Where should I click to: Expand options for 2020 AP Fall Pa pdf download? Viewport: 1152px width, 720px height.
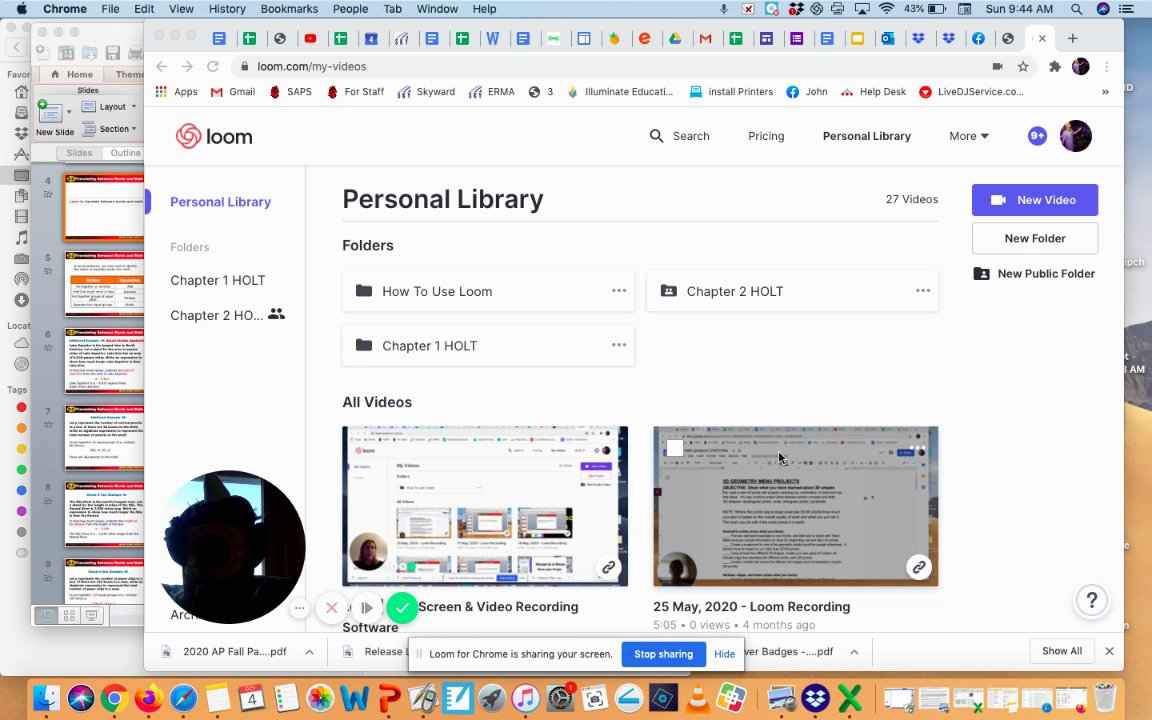[309, 652]
